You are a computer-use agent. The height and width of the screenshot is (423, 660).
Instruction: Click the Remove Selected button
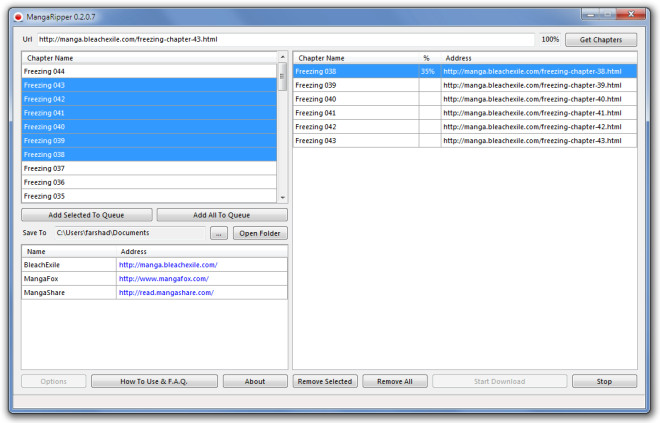pos(325,381)
